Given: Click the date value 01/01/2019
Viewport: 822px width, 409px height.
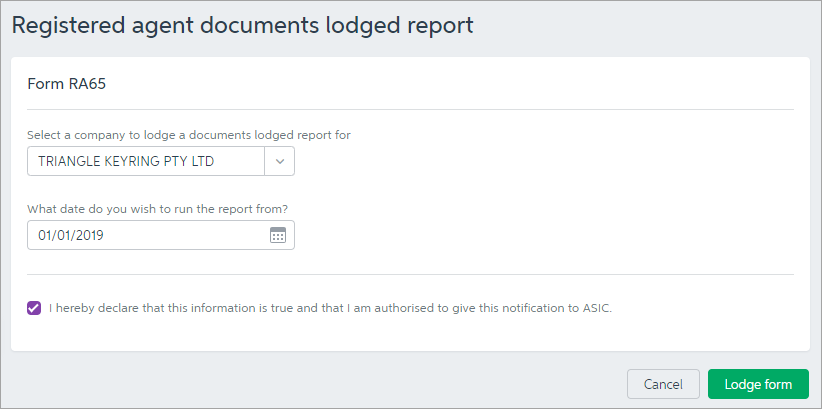Looking at the screenshot, I should (x=71, y=235).
